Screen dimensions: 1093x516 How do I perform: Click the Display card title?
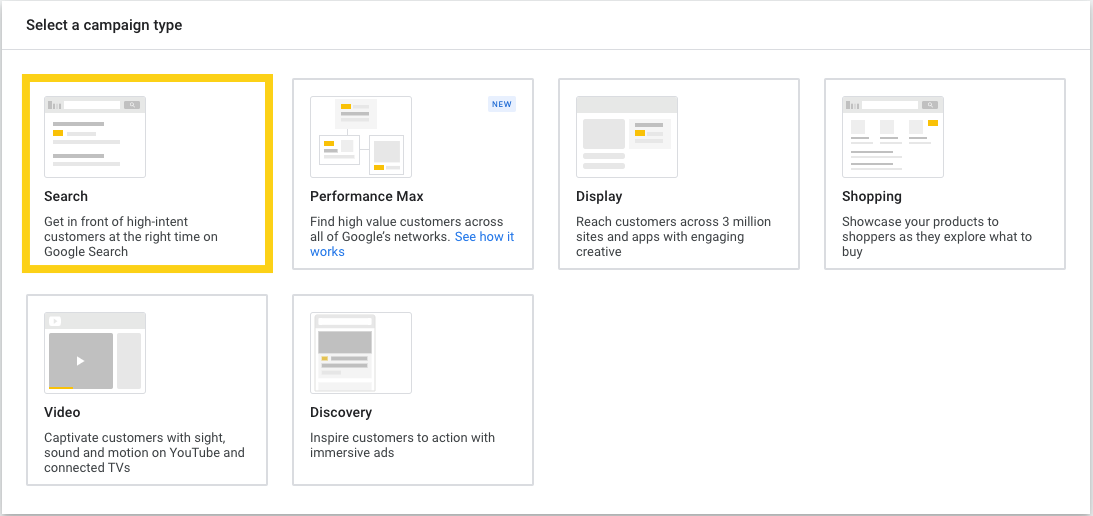[599, 197]
